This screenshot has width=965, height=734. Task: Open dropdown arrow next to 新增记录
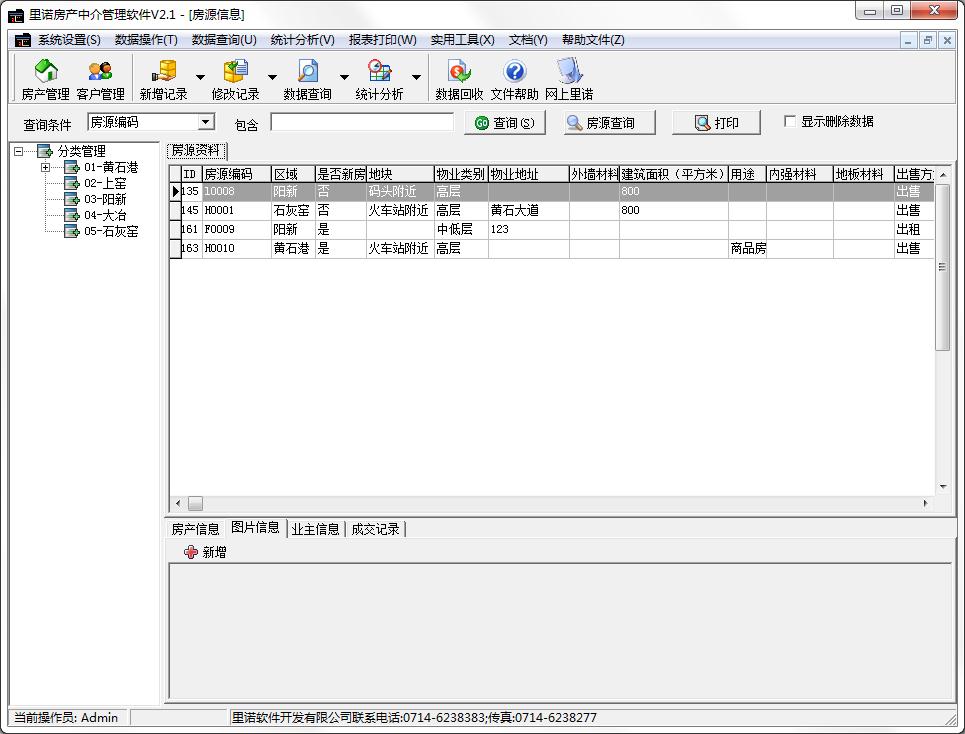(200, 77)
